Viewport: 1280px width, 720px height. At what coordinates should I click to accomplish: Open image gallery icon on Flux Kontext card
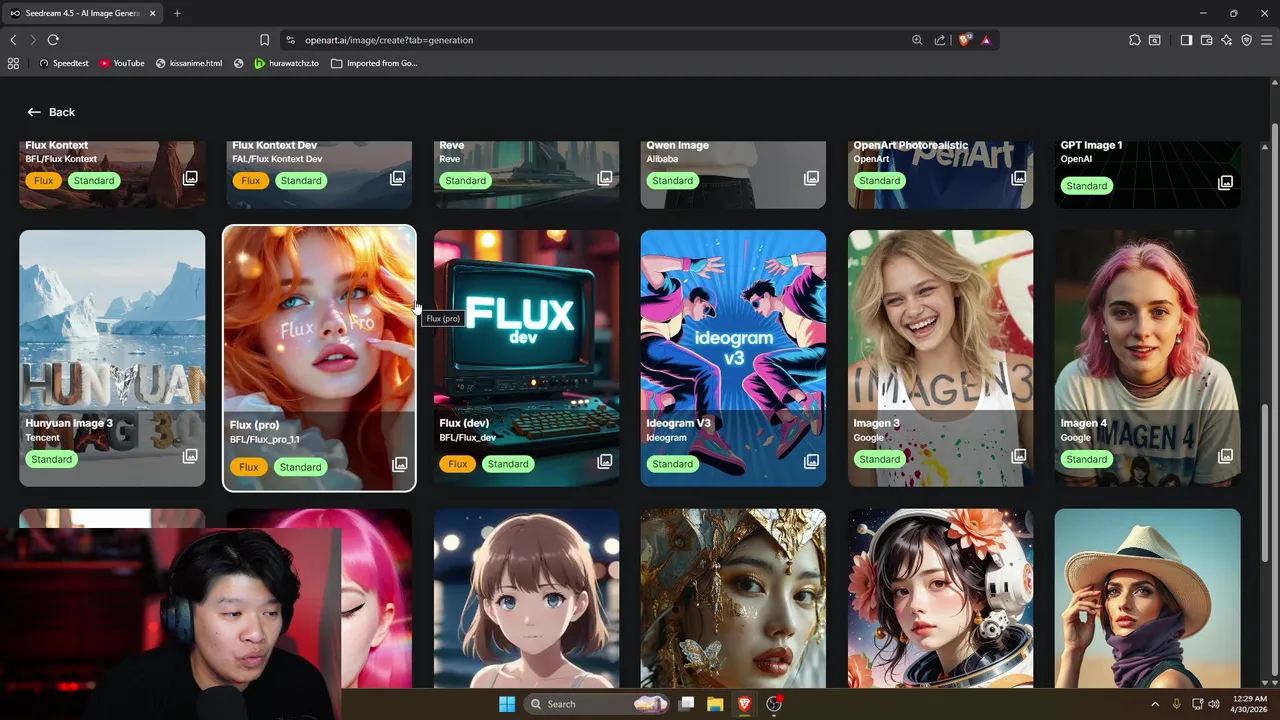click(190, 178)
